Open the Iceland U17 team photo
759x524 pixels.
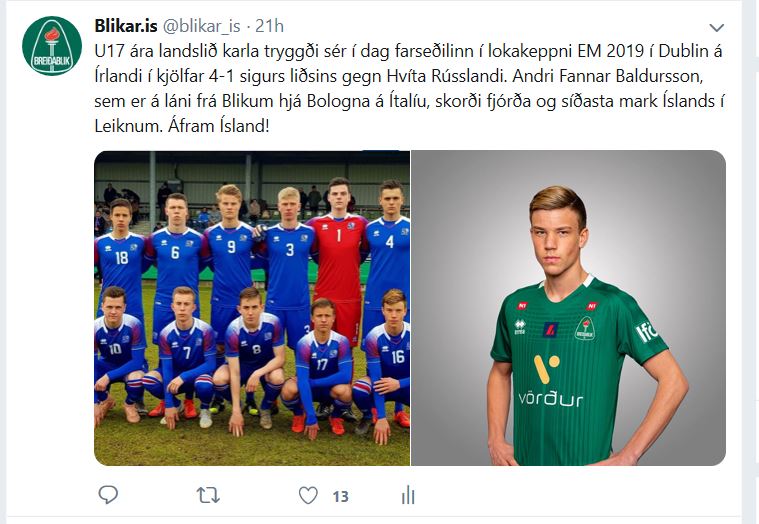click(252, 308)
